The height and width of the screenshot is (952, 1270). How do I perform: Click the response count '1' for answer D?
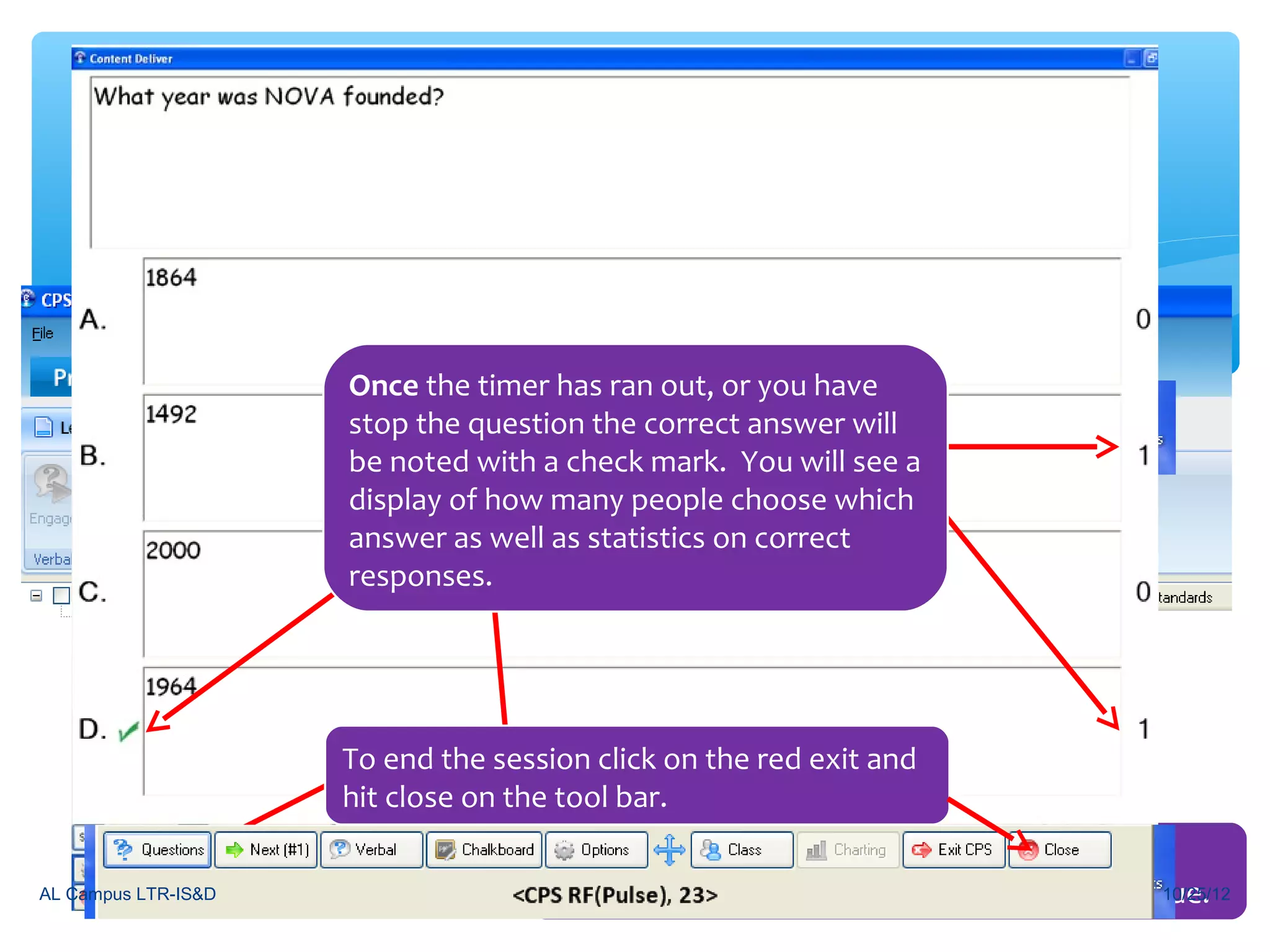pyautogui.click(x=1144, y=729)
